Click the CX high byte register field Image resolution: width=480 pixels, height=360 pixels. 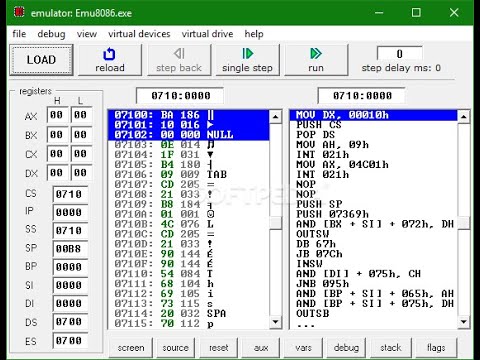pos(57,154)
